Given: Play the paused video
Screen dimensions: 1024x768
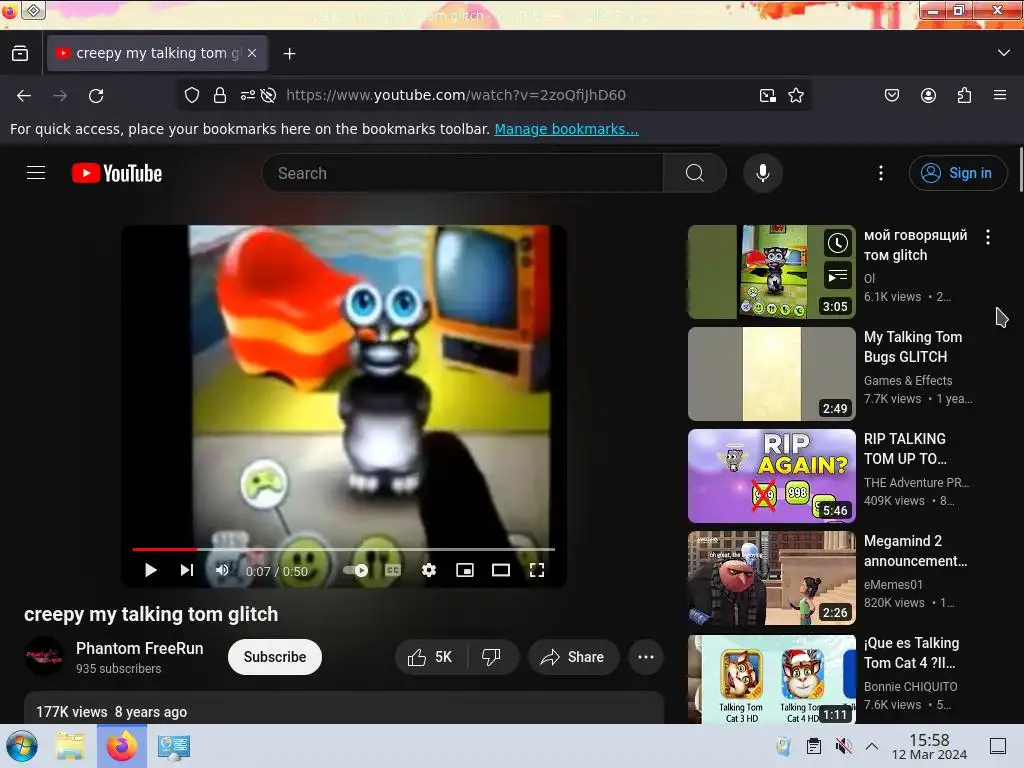Looking at the screenshot, I should click(x=150, y=570).
